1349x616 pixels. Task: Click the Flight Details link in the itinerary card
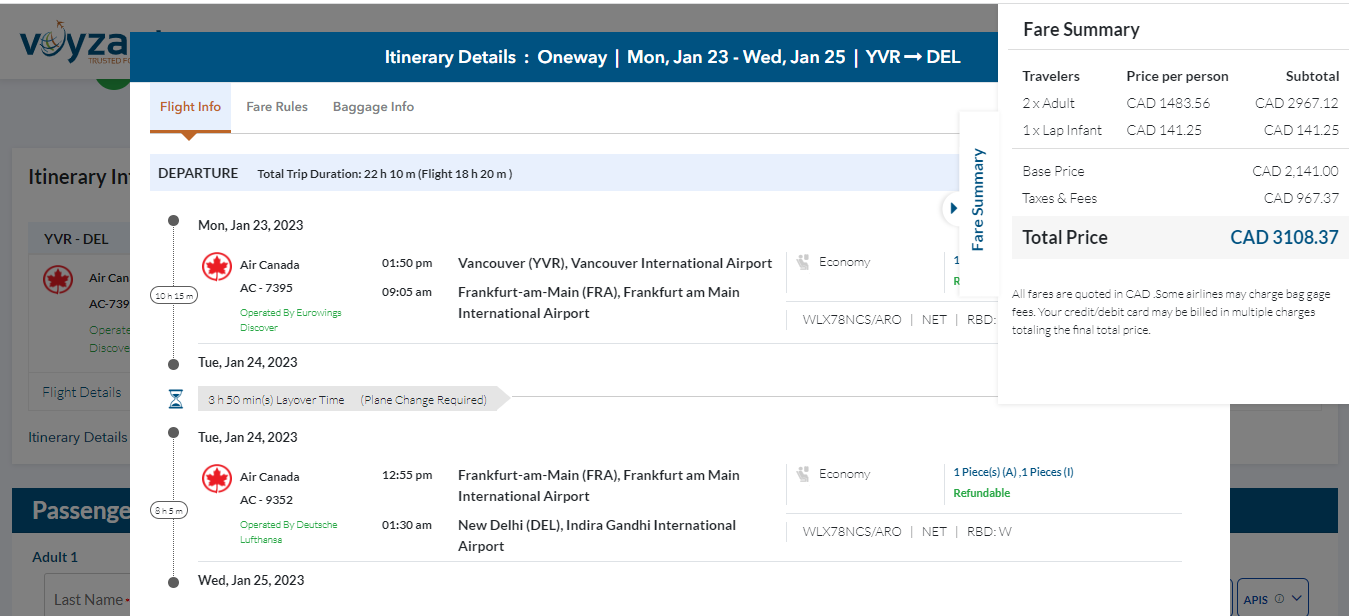(82, 392)
